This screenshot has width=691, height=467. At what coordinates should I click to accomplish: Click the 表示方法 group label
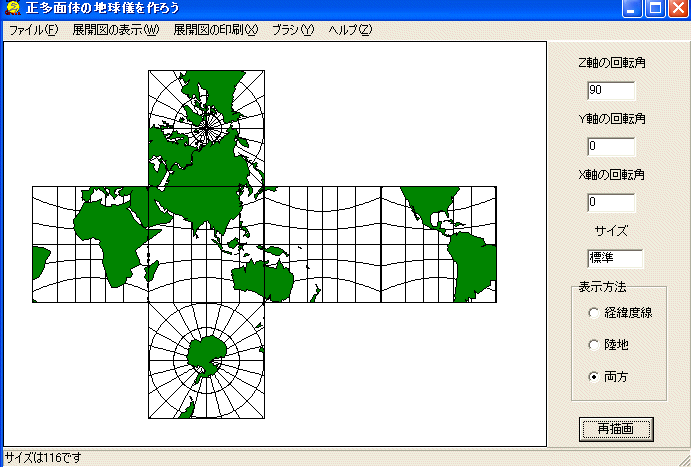click(602, 287)
